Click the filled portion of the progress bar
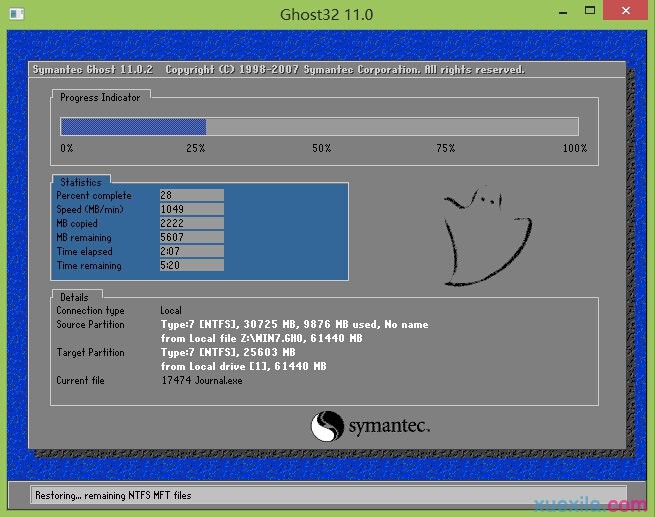 [133, 127]
